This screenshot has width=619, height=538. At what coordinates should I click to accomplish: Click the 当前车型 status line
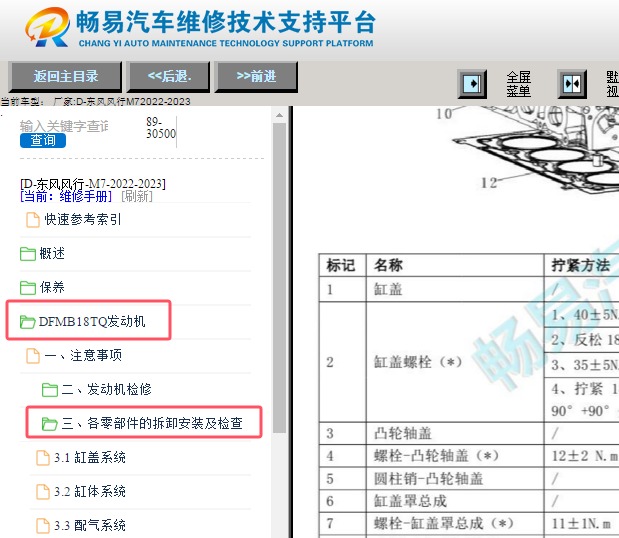point(95,101)
